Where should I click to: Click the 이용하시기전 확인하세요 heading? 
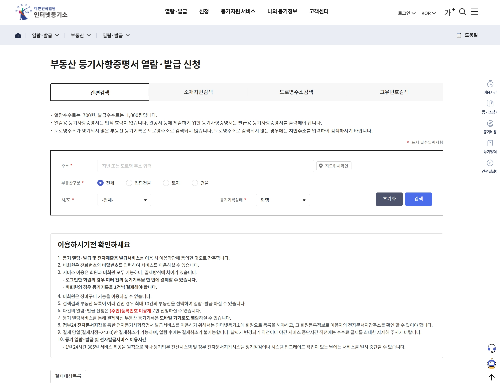(x=94, y=245)
